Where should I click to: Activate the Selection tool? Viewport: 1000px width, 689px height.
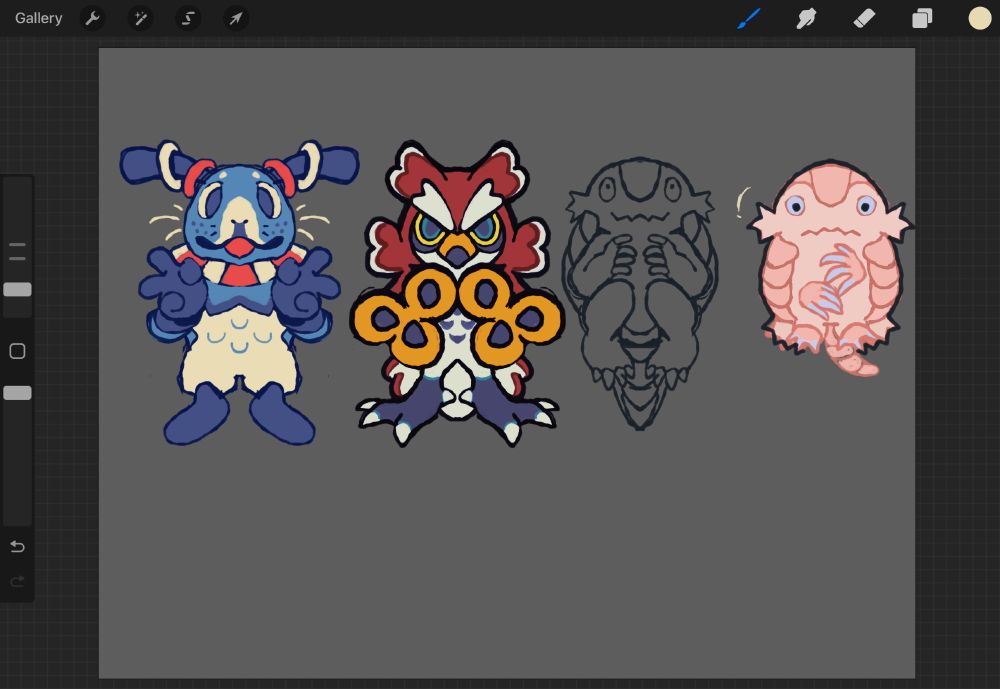coord(188,19)
